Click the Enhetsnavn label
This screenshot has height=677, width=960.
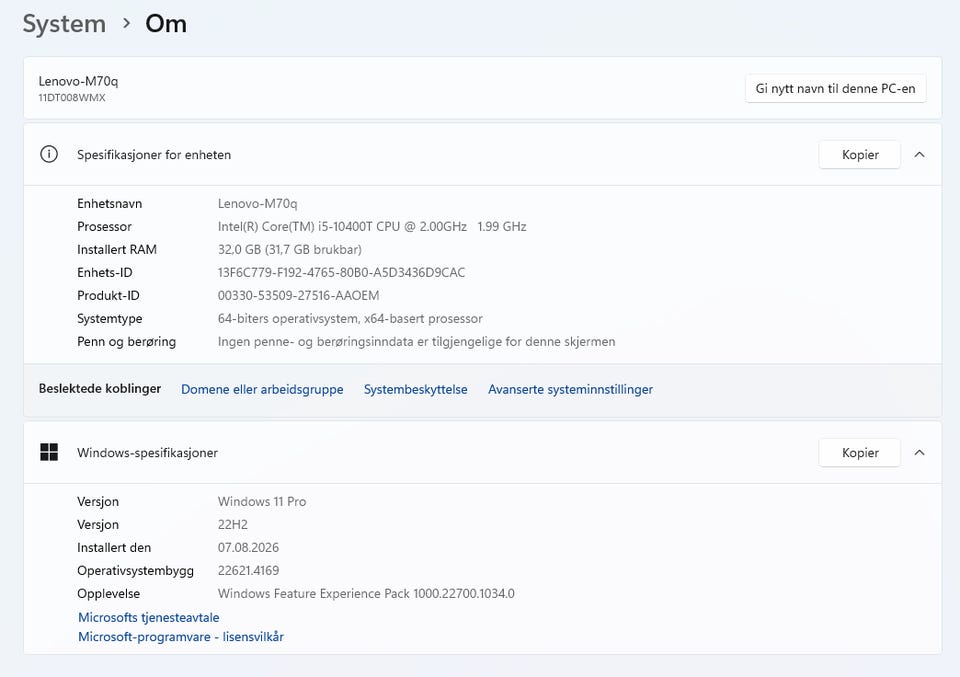[x=109, y=204]
